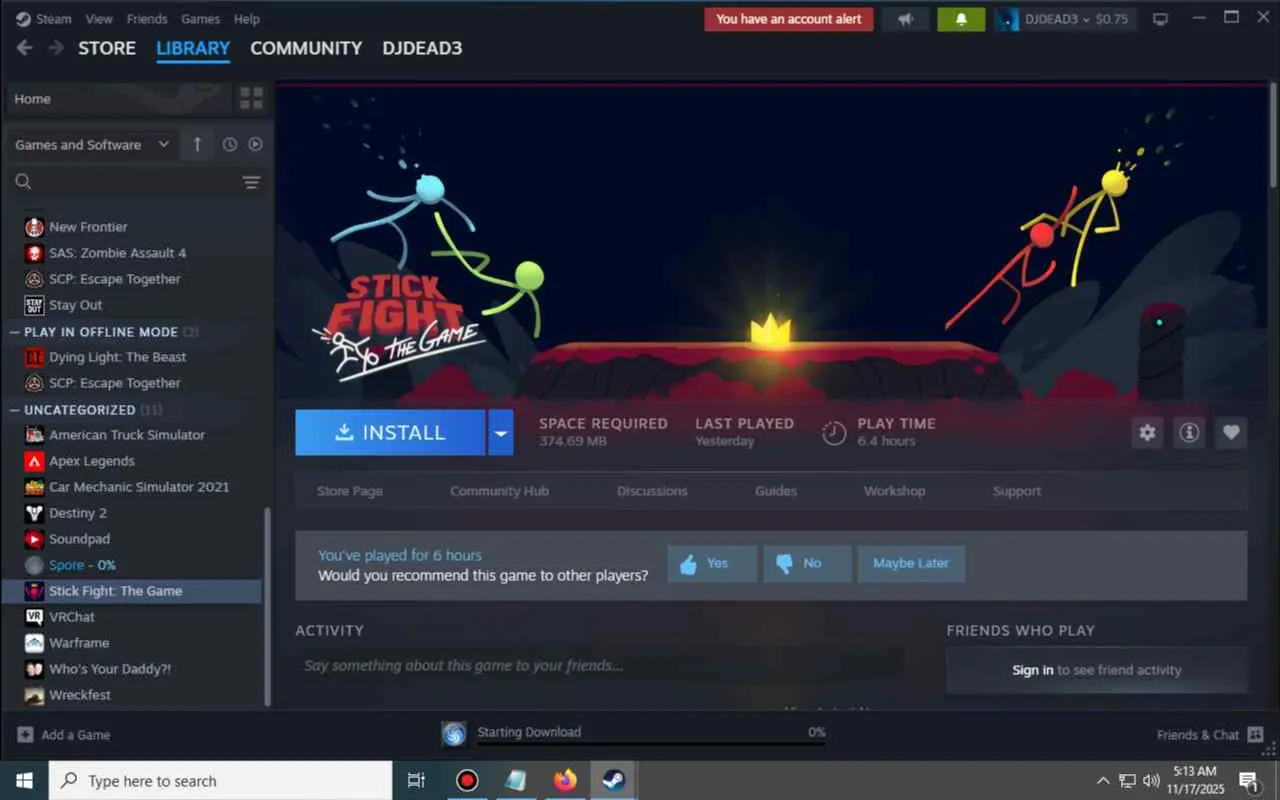Click the download progress bar
Screen dimensions: 1280x800
tap(651, 743)
